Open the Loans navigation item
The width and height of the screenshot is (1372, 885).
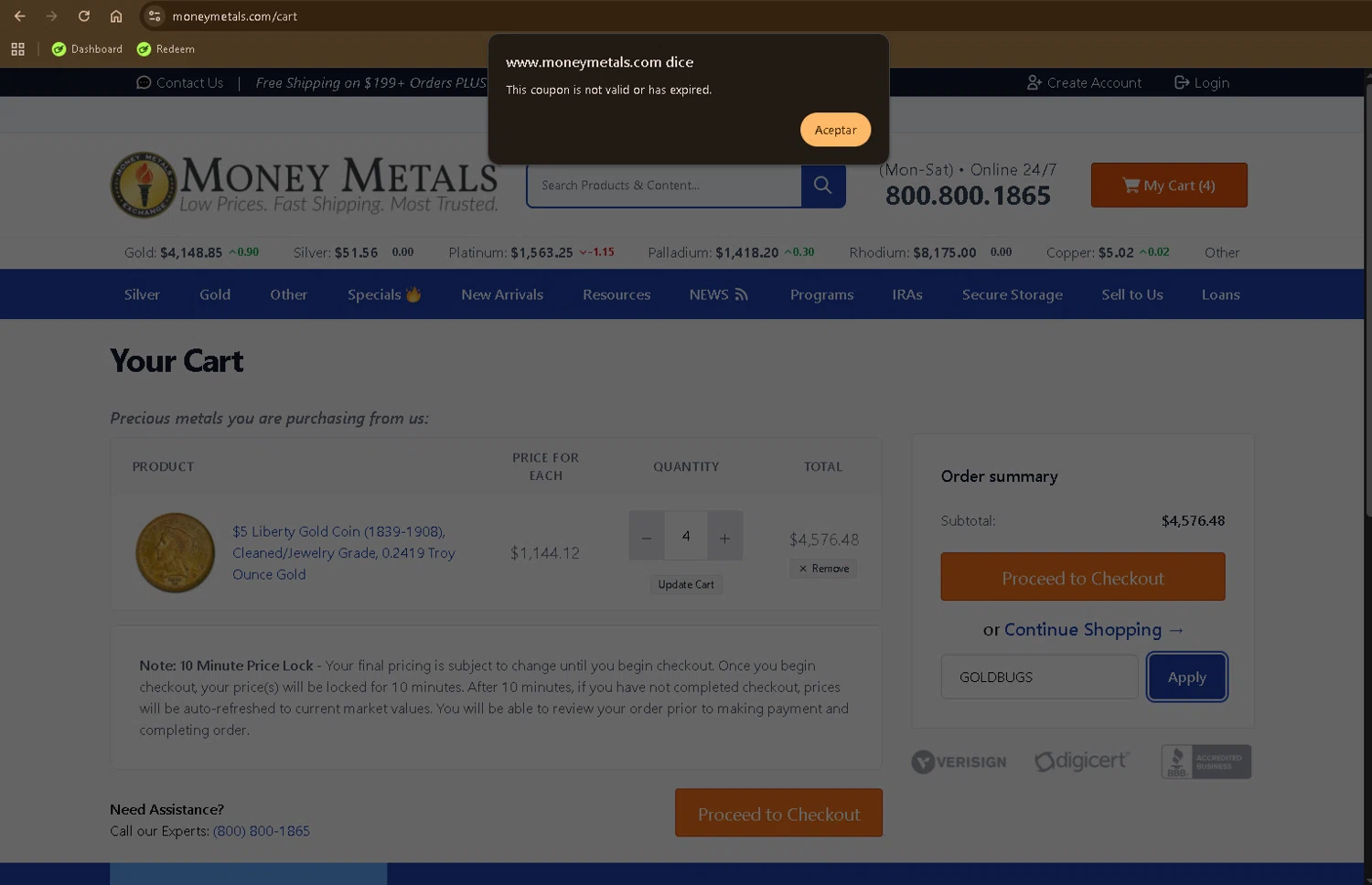[1220, 294]
